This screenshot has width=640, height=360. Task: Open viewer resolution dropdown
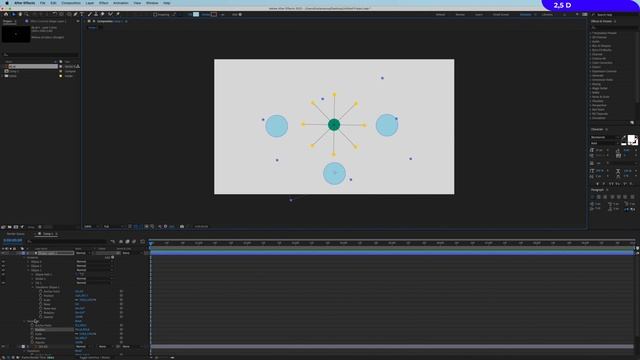[112, 227]
